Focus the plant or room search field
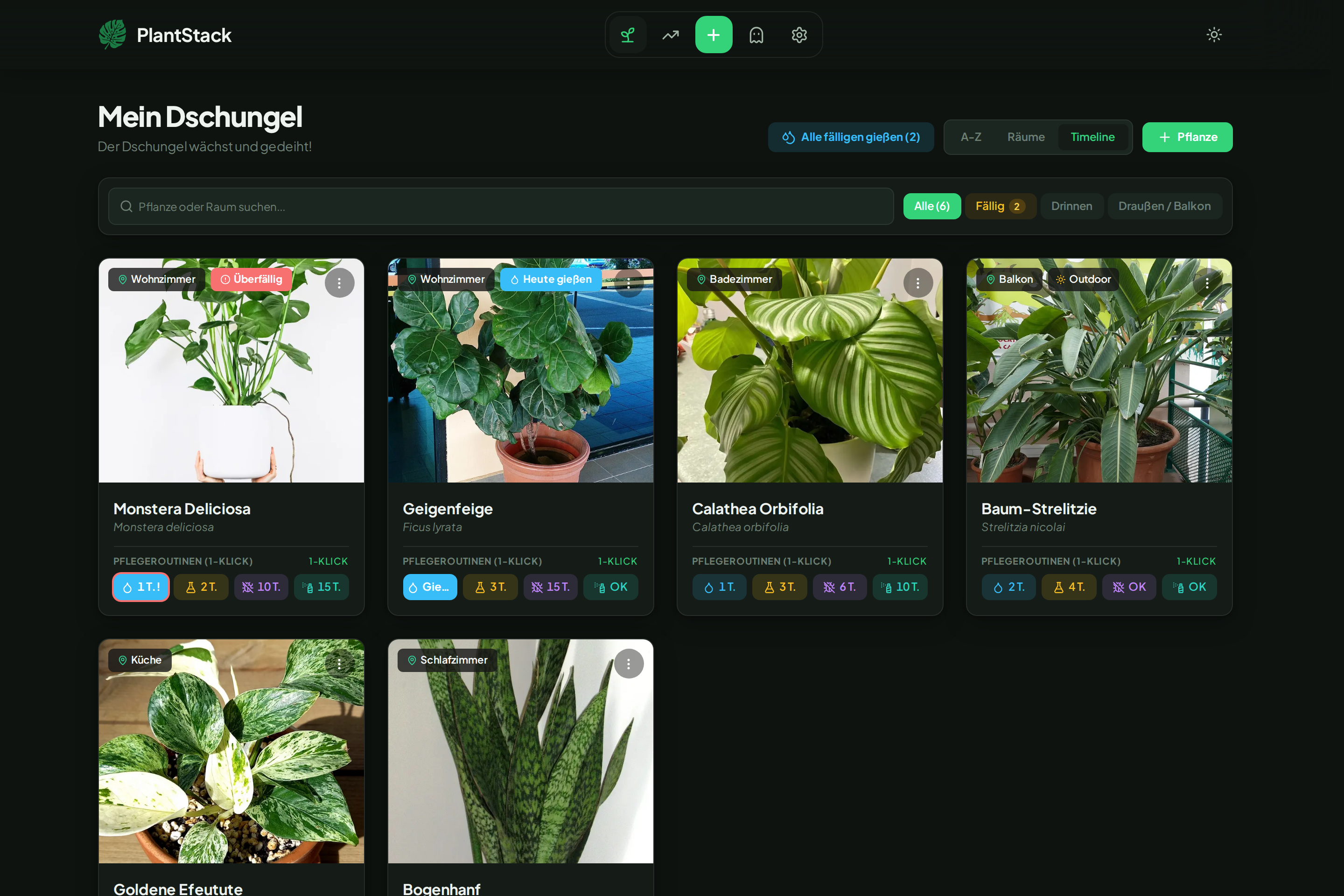 (x=501, y=206)
